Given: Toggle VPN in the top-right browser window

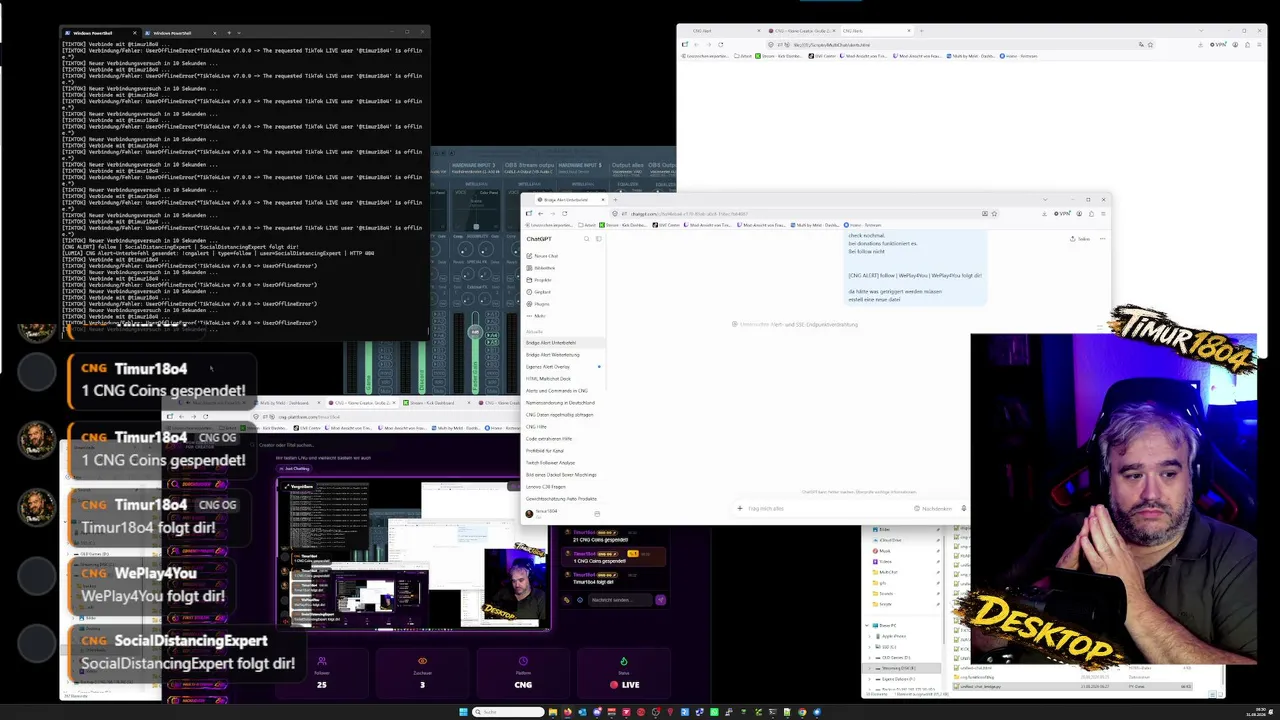Looking at the screenshot, I should tap(1219, 44).
